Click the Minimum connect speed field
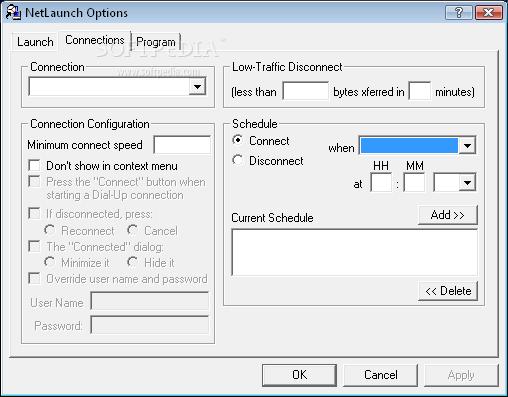Image resolution: width=508 pixels, height=397 pixels. (x=182, y=145)
